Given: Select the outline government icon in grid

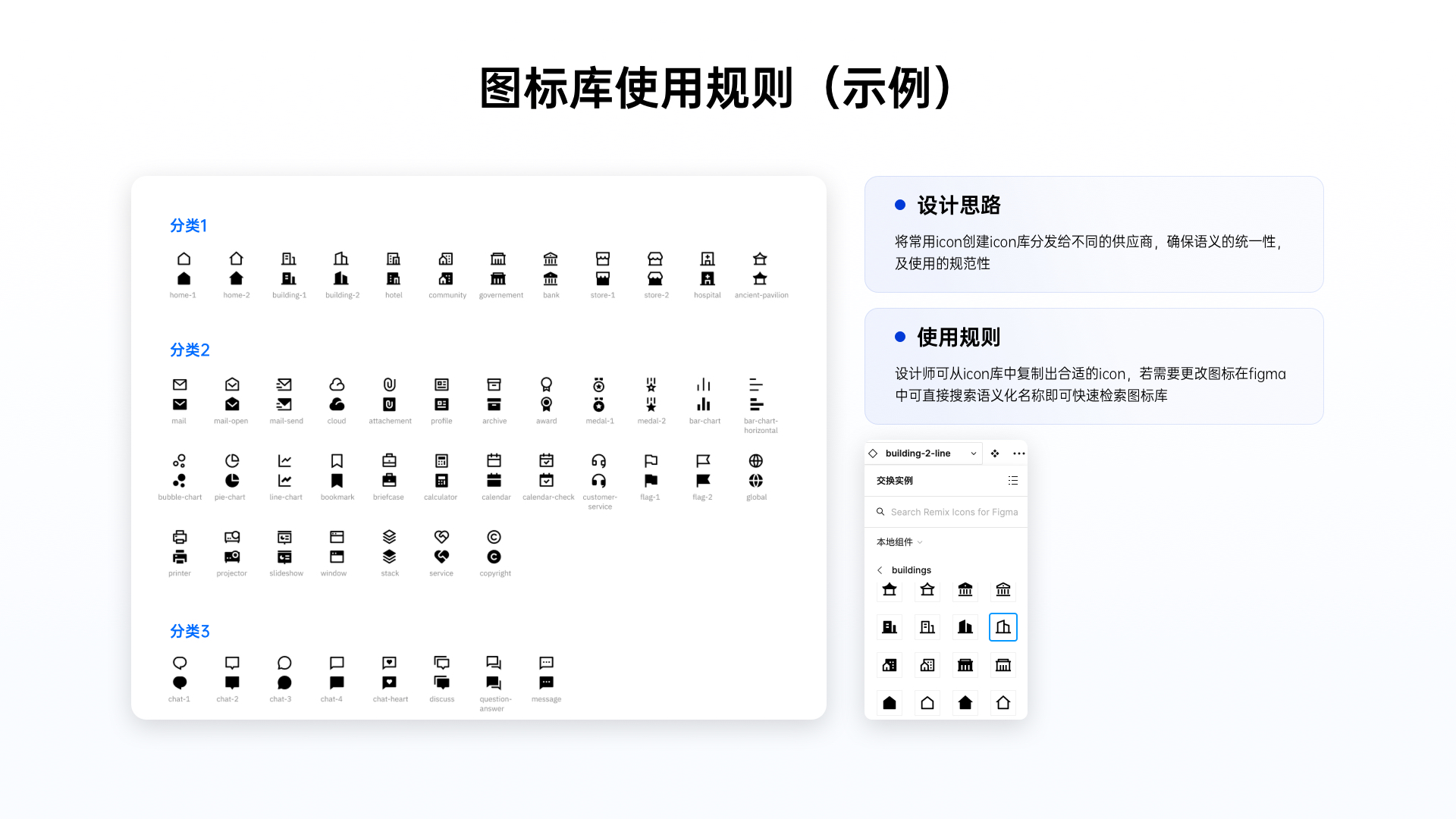Looking at the screenshot, I should (1003, 665).
